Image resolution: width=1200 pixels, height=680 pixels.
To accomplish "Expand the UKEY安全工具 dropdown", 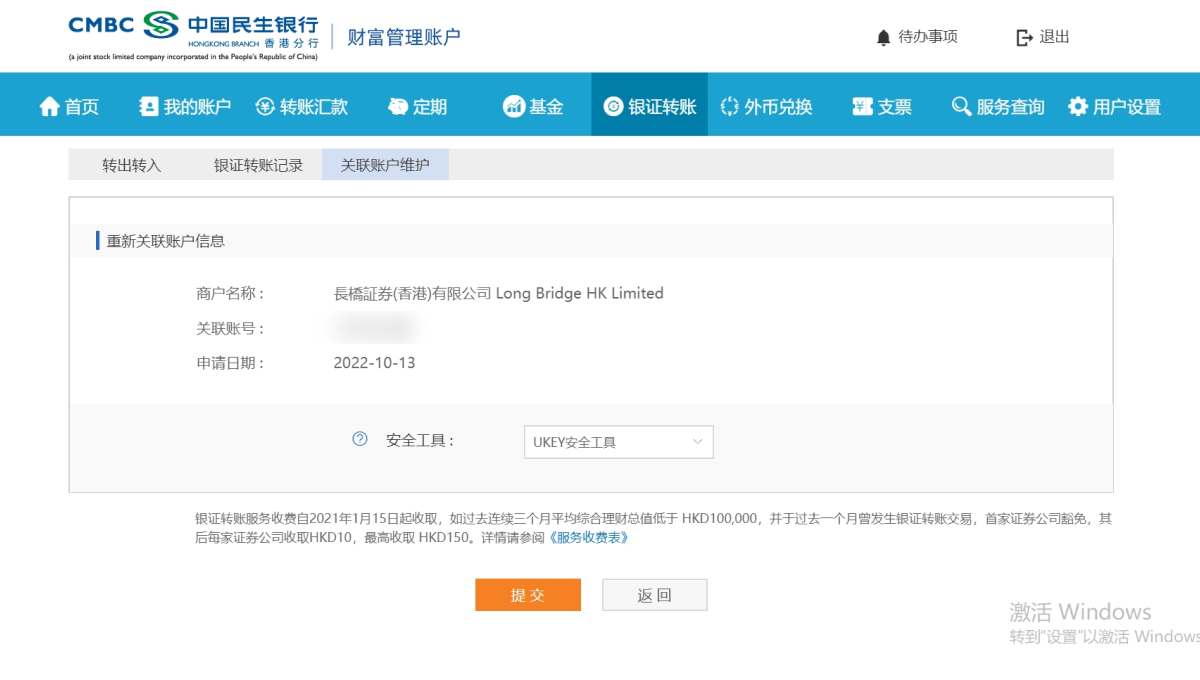I will click(x=618, y=442).
